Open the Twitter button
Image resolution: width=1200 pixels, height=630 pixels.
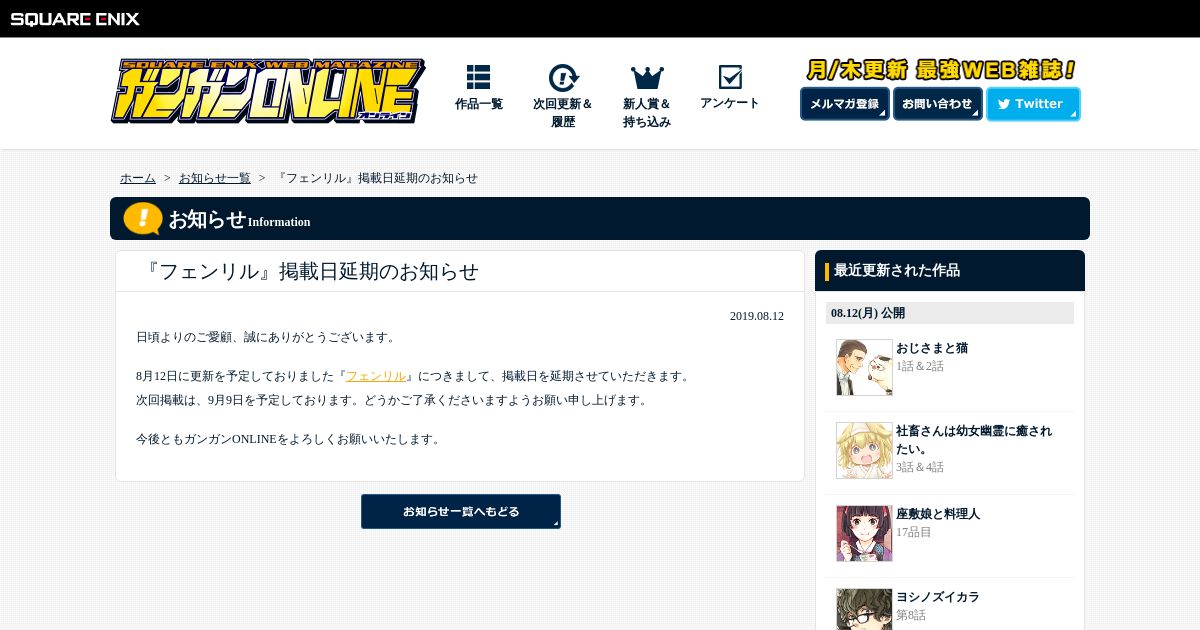click(1033, 104)
